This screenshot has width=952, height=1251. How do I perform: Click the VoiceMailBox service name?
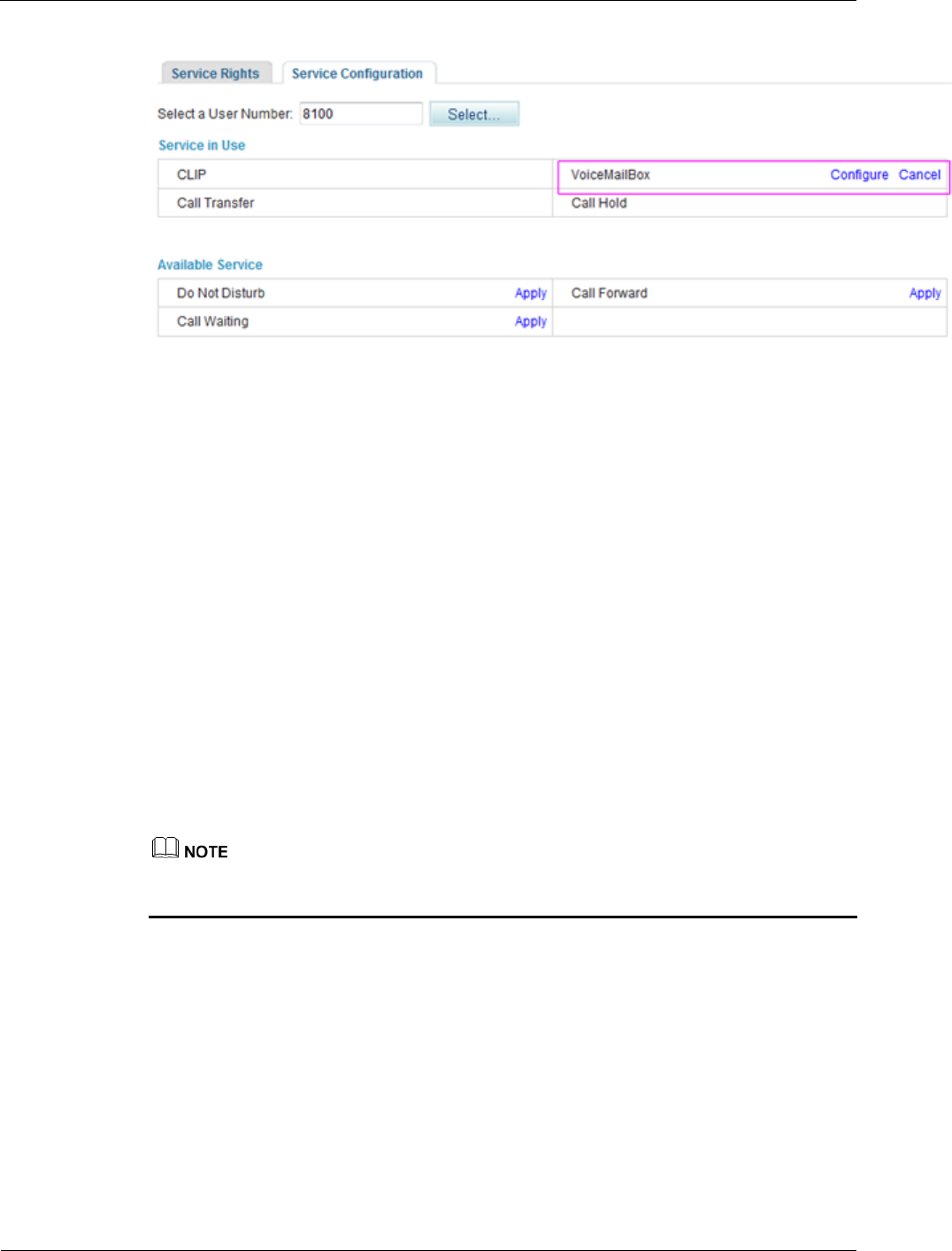tap(610, 174)
